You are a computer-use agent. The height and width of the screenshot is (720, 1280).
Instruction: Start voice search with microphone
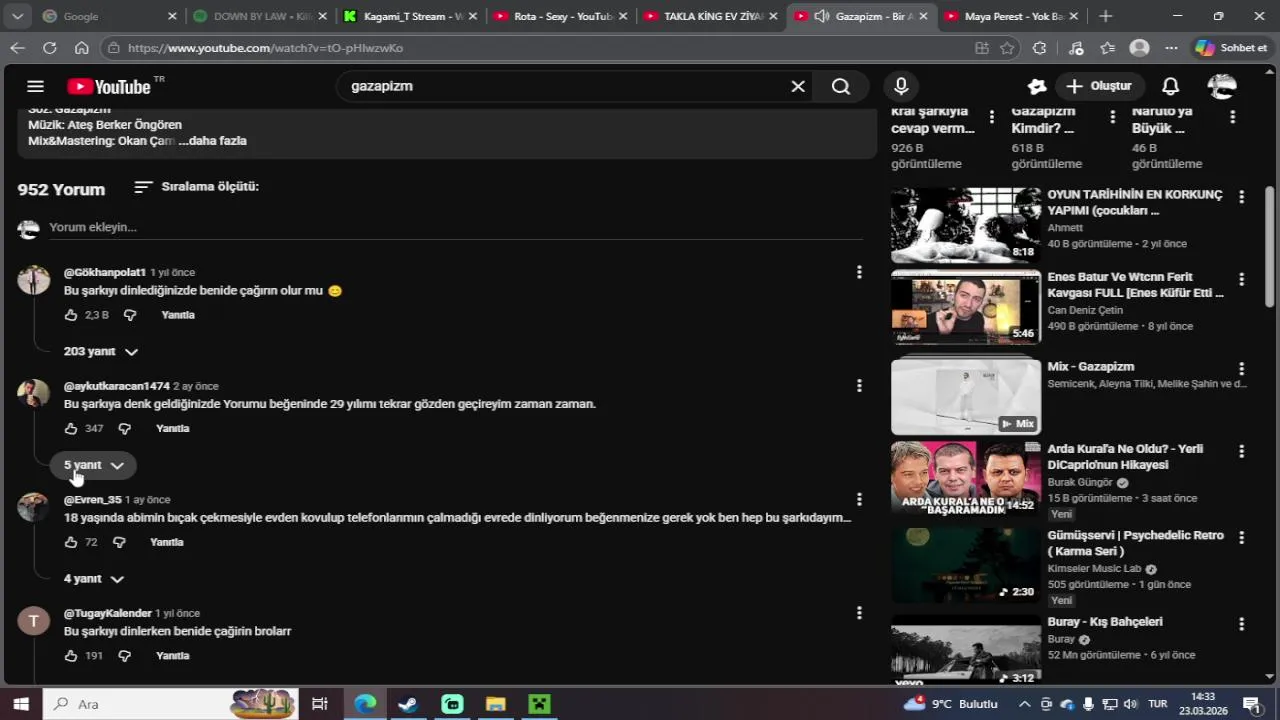tap(901, 87)
